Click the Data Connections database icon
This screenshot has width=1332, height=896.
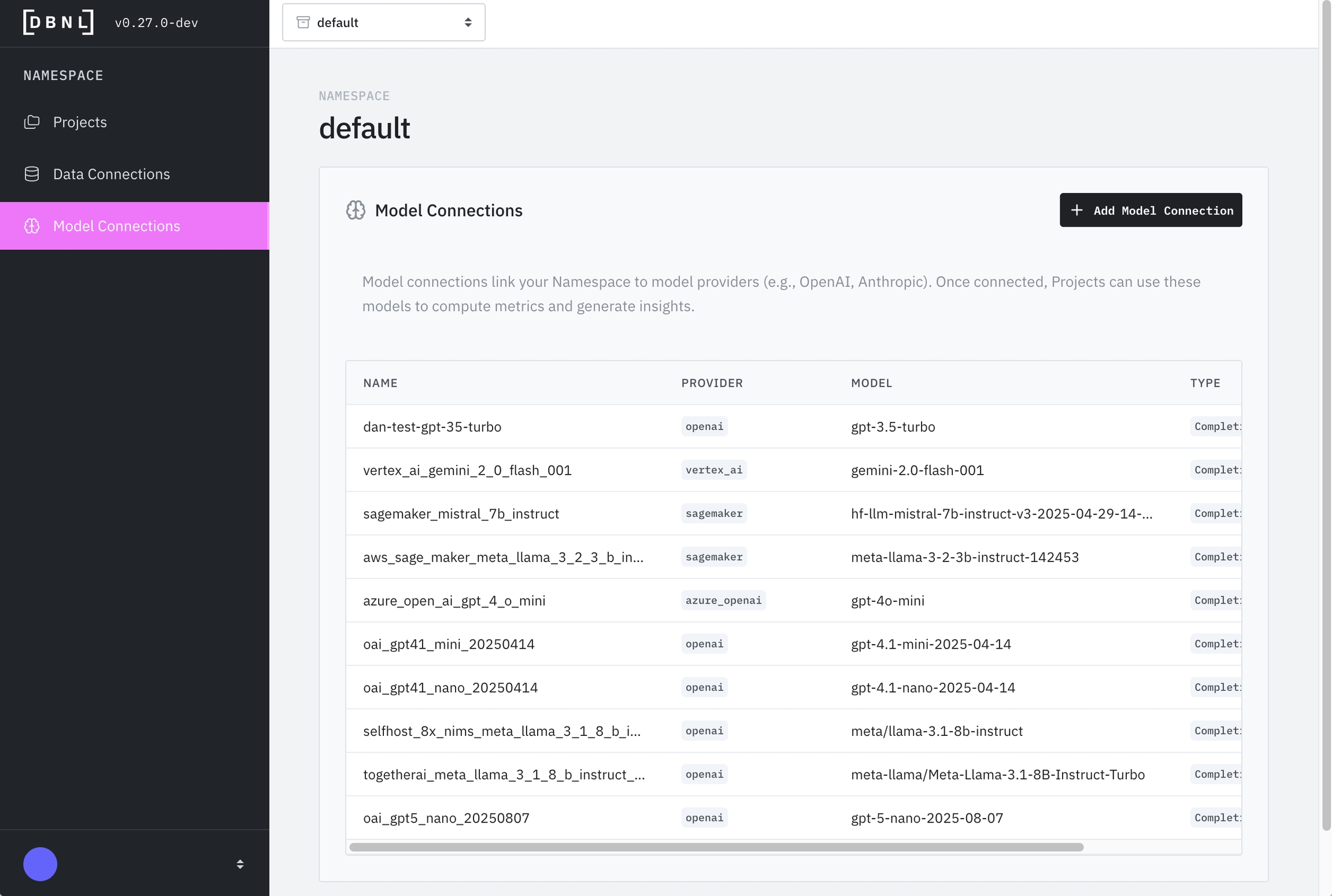[32, 174]
